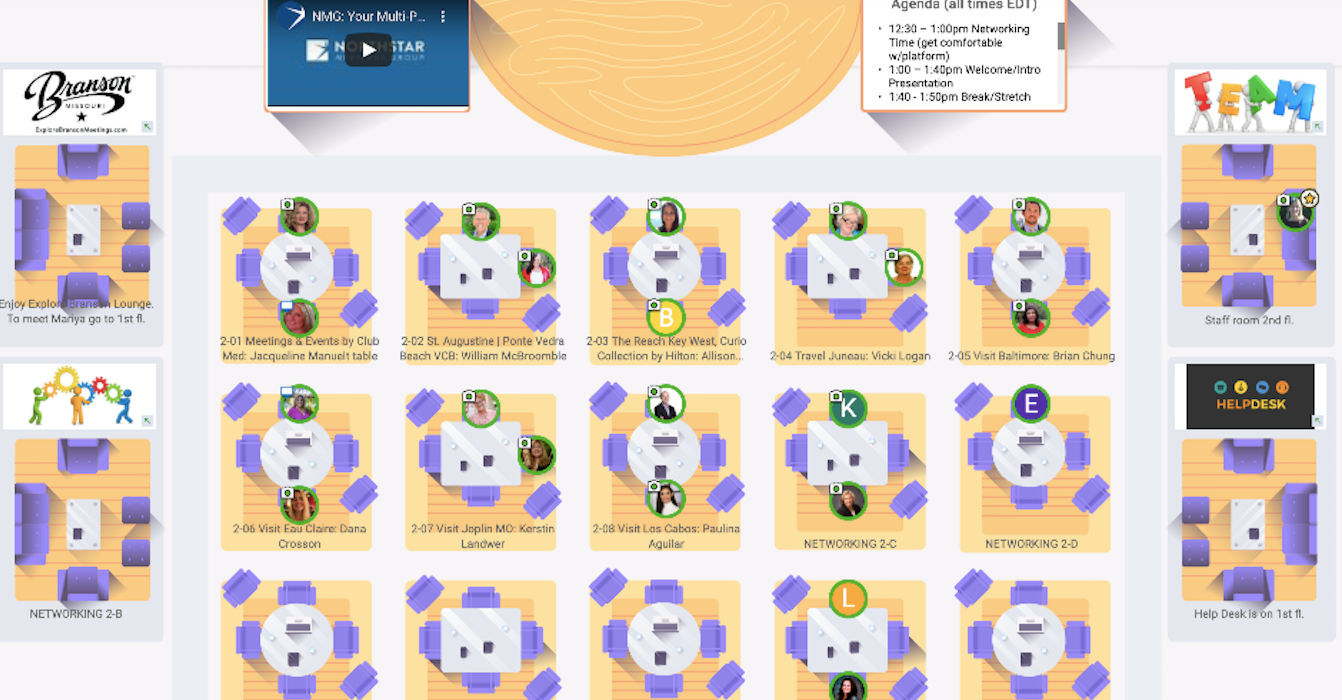Click the 'Help Desk is on 1st fl.' label
Viewport: 1342px width, 700px height.
[x=1249, y=614]
